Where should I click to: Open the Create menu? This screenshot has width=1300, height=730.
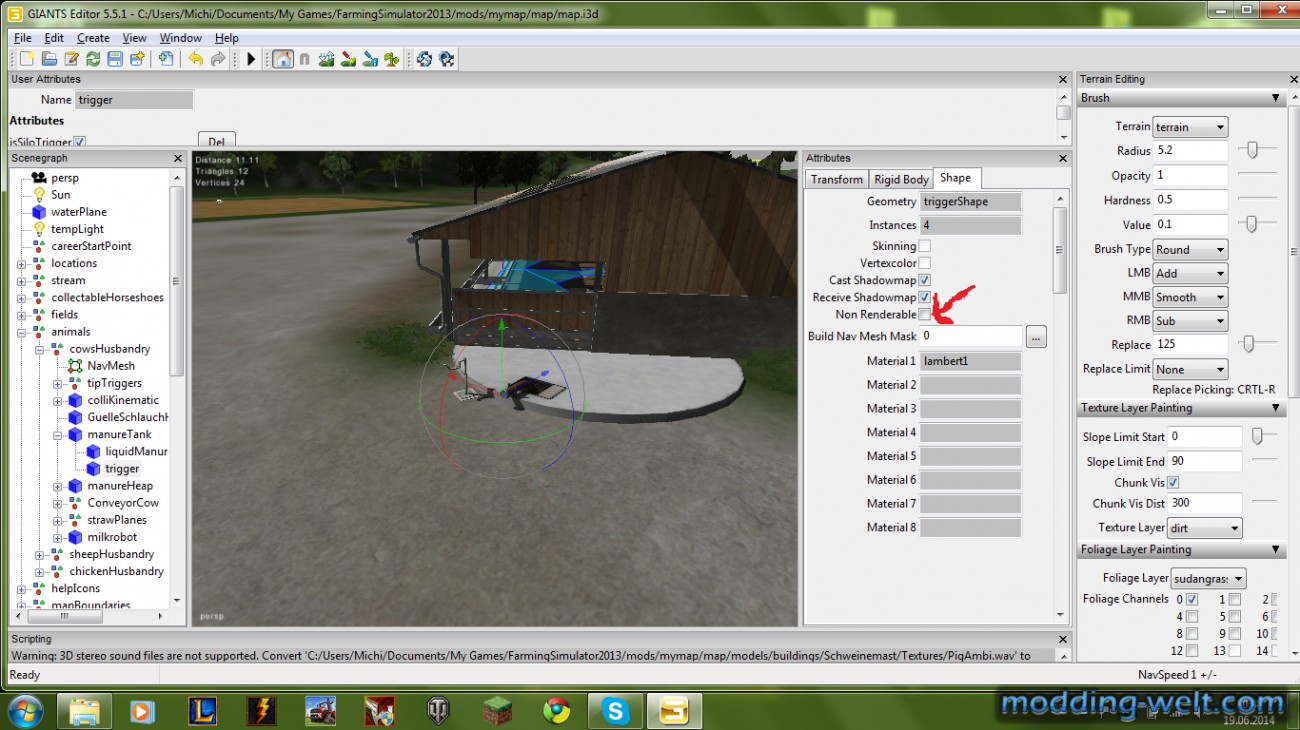(x=93, y=38)
